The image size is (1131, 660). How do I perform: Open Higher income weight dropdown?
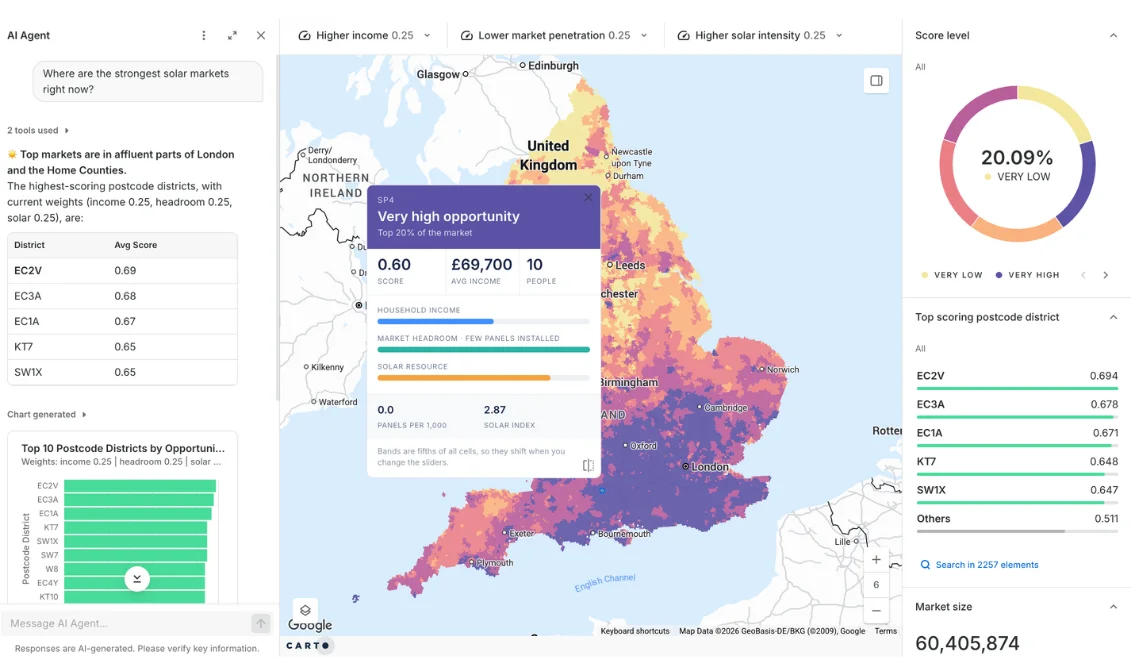427,35
